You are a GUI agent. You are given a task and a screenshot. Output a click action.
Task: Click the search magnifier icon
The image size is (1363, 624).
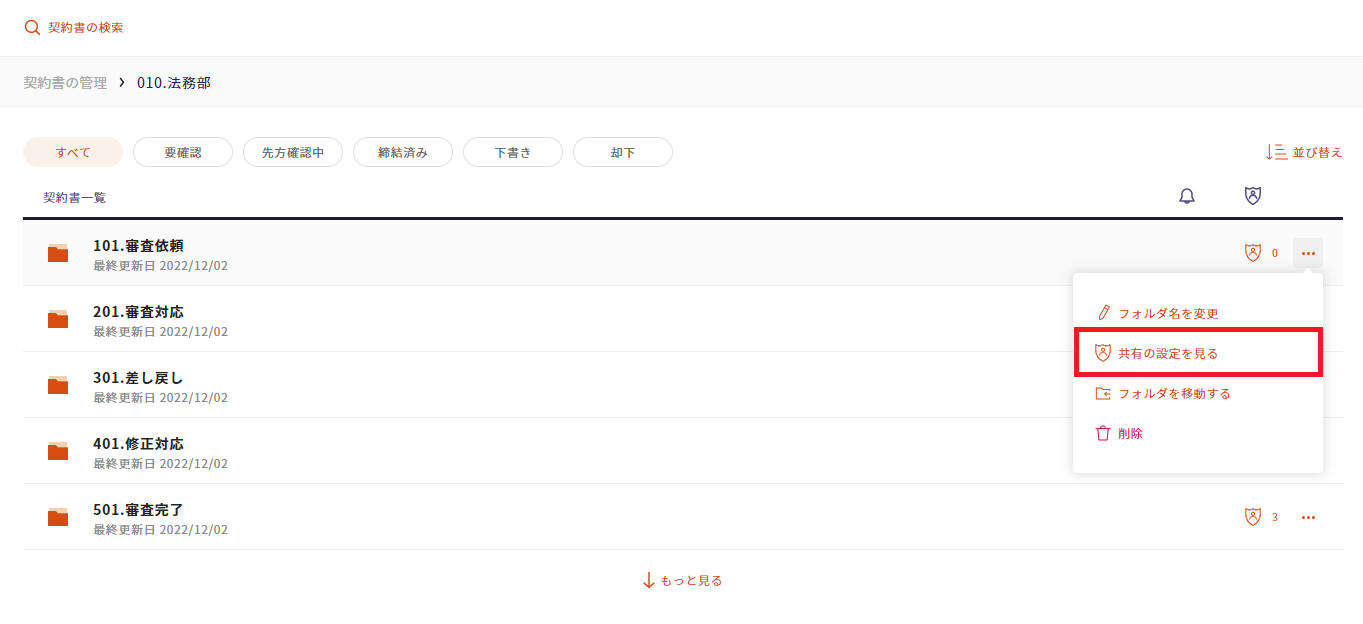33,28
